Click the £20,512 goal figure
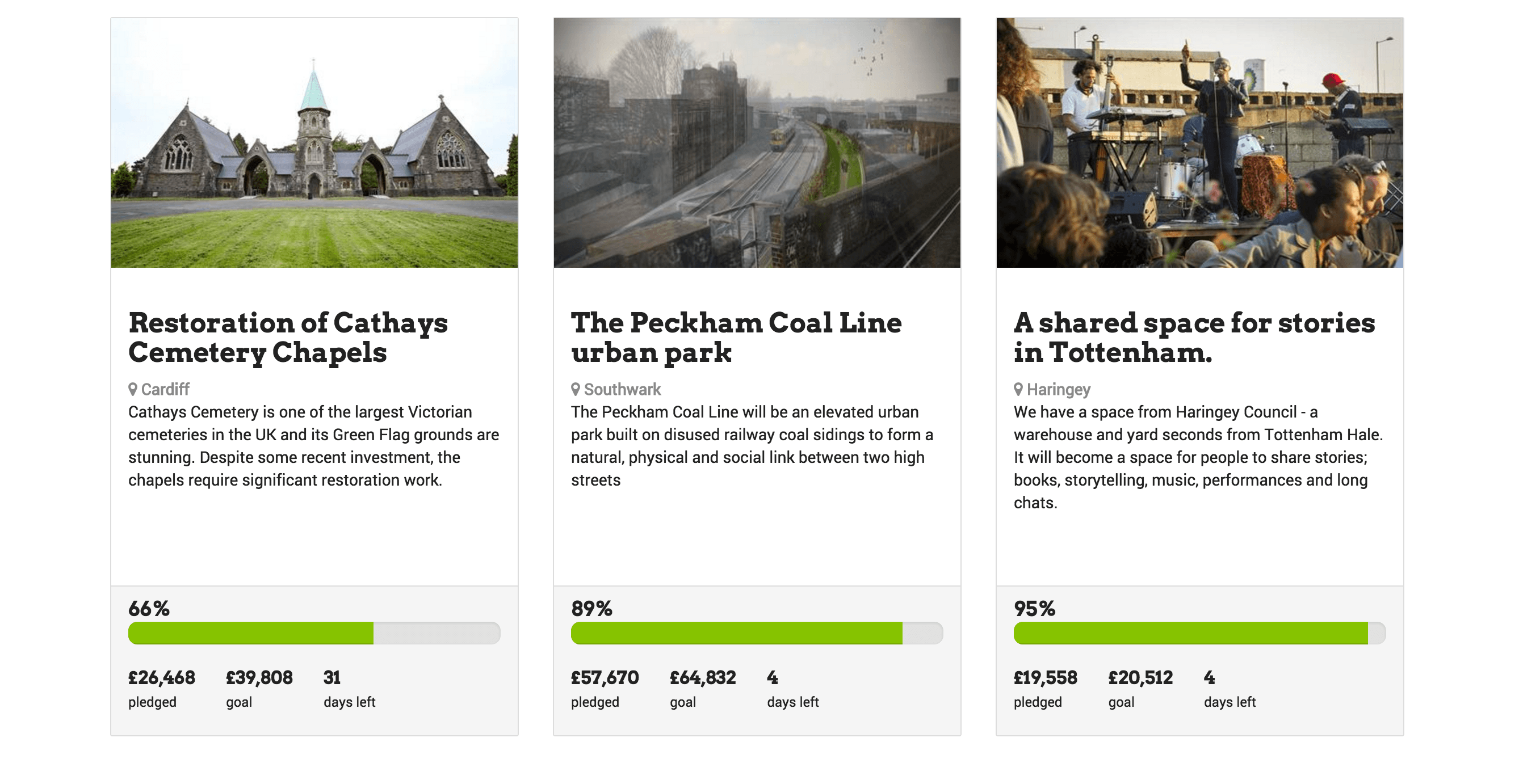The height and width of the screenshot is (784, 1519). 1140,678
